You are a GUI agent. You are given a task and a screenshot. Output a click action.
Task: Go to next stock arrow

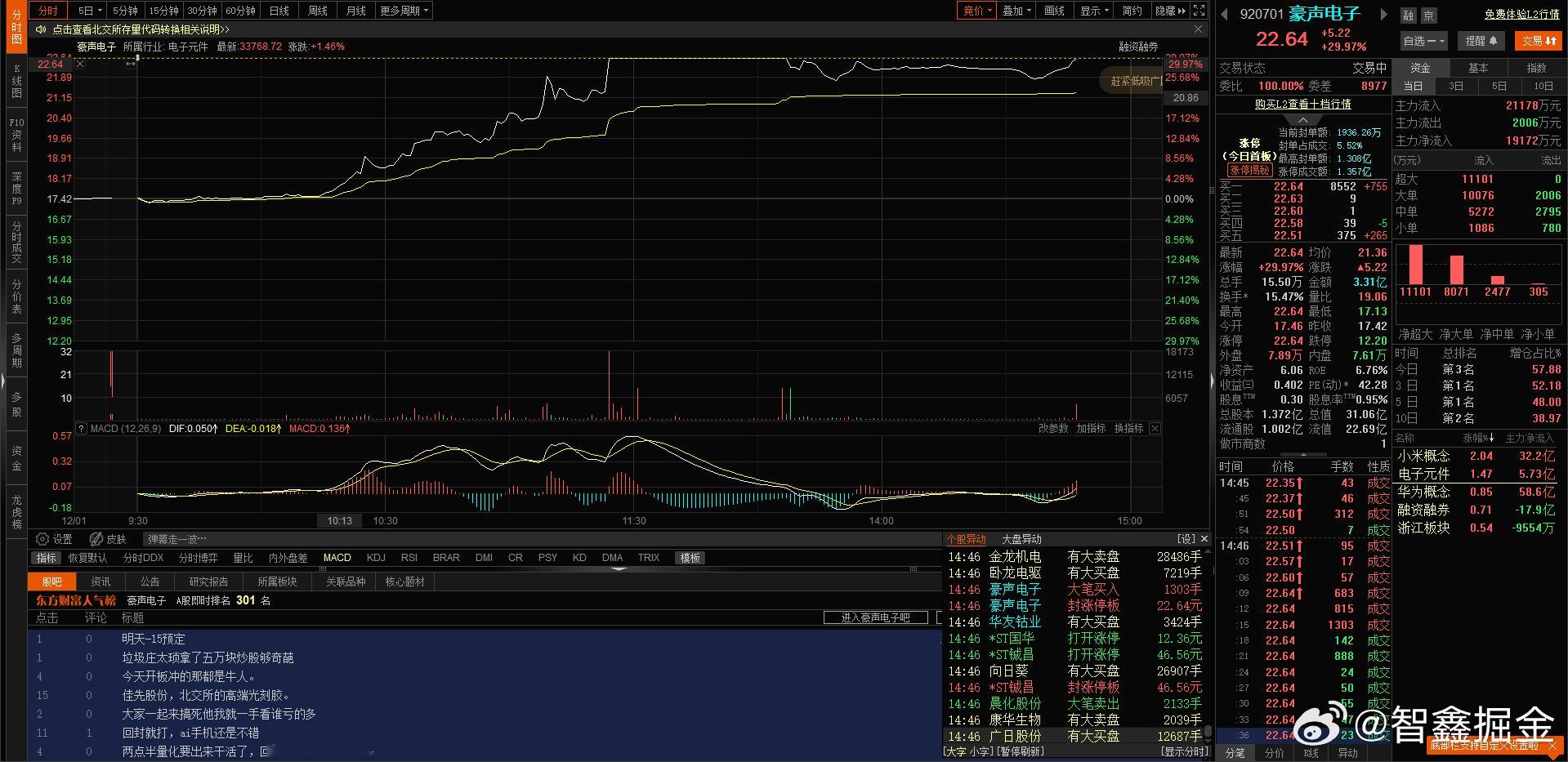[x=1383, y=14]
